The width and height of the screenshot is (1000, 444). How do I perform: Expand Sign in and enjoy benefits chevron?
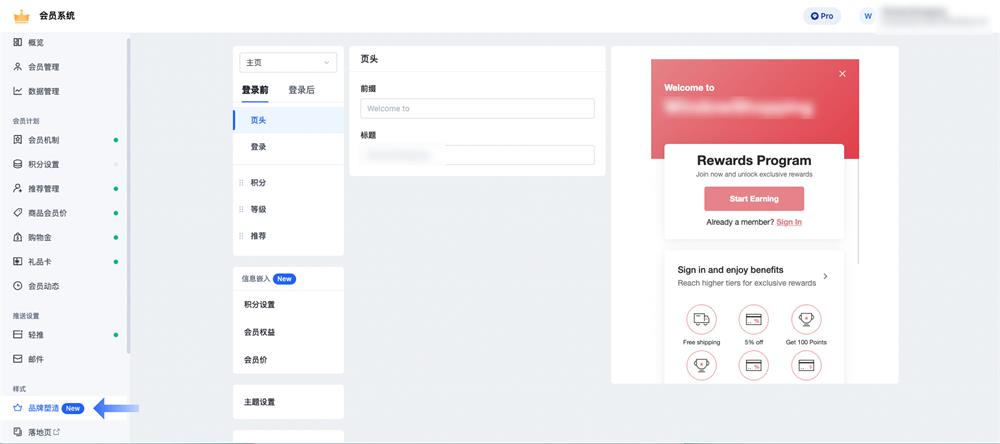point(825,276)
